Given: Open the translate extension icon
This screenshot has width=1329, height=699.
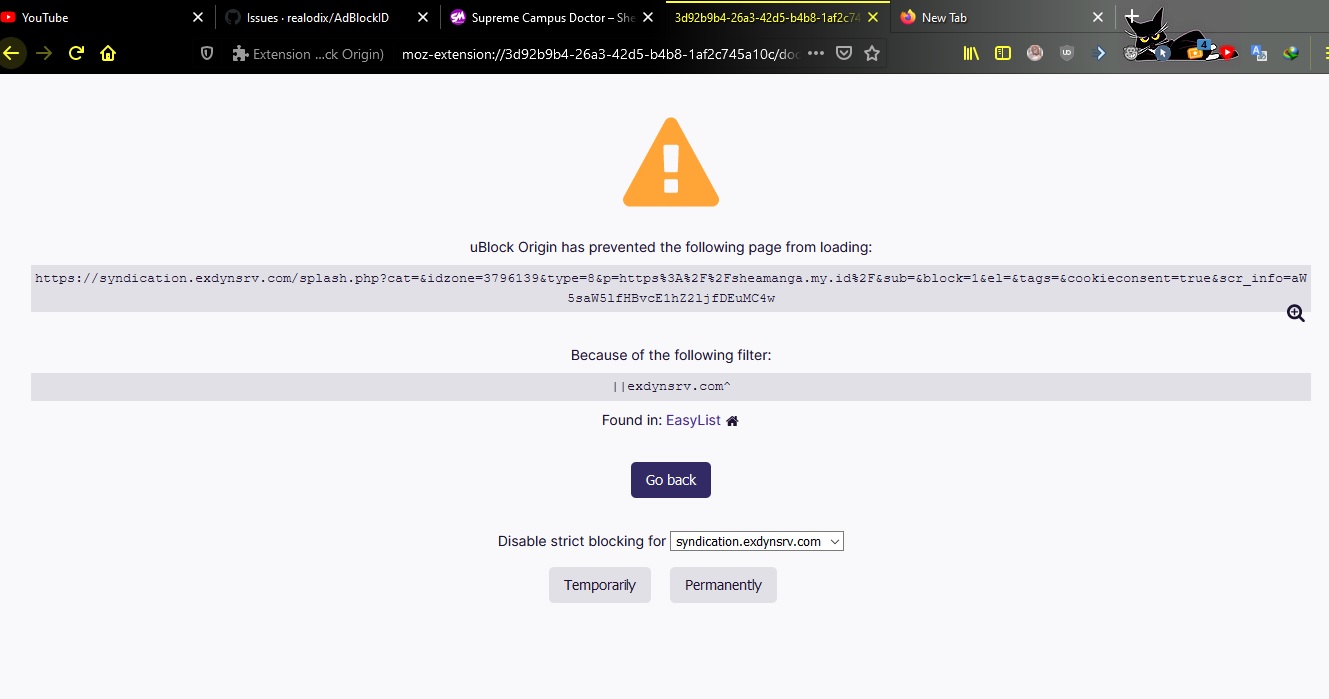Looking at the screenshot, I should 1259,52.
